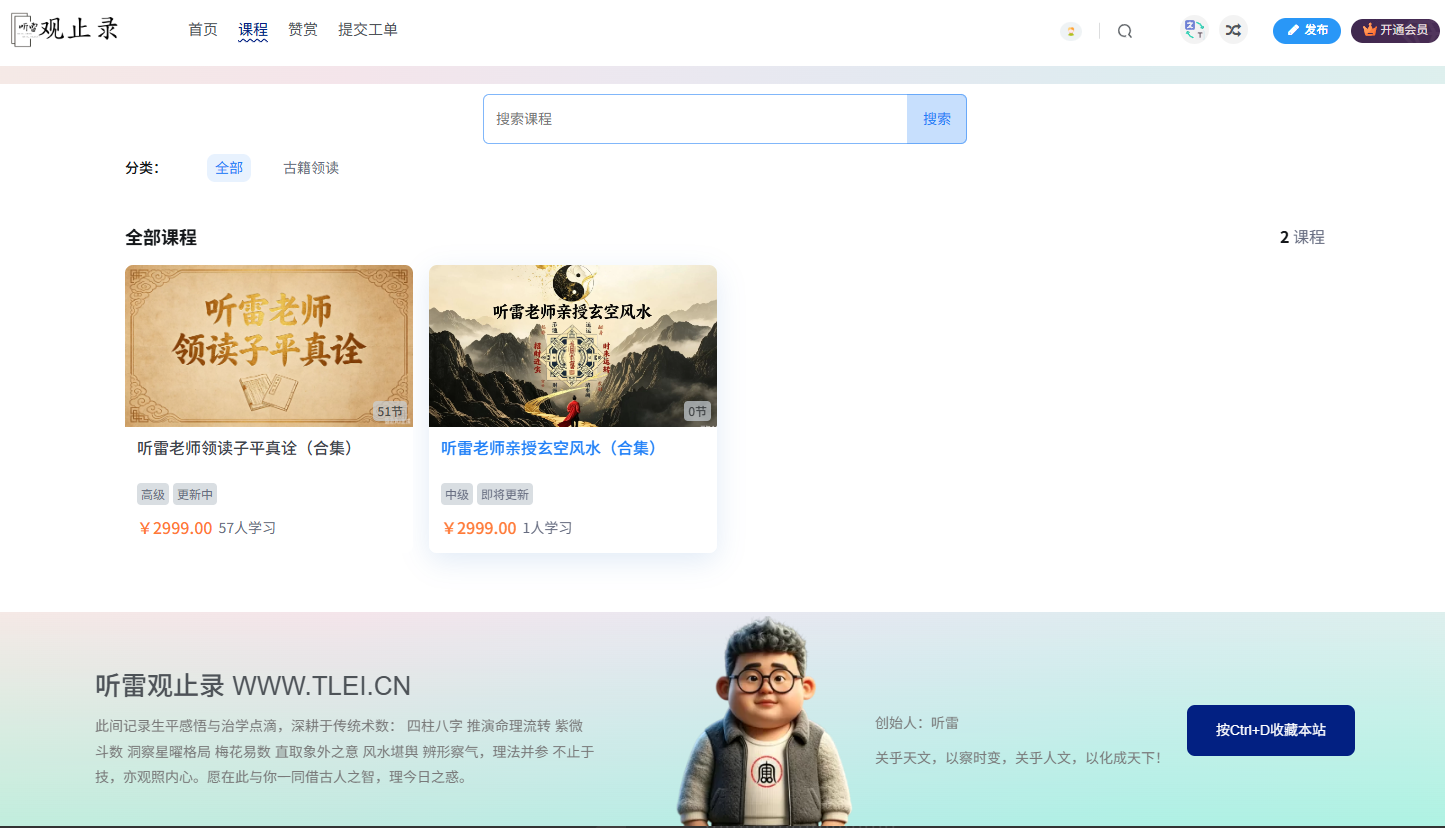1445x828 pixels.
Task: Open the 提交工单 nav item
Action: (x=368, y=30)
